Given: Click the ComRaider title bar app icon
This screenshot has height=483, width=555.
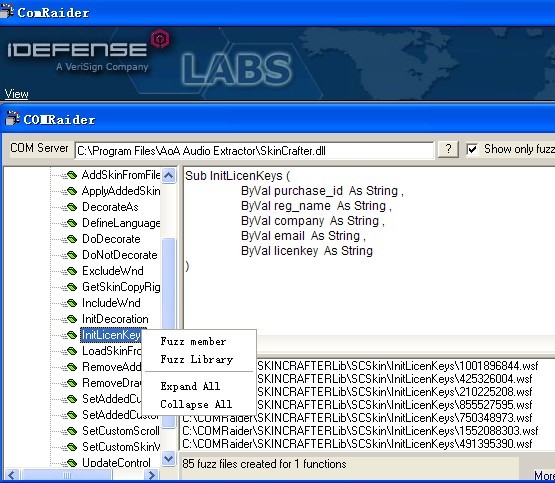Looking at the screenshot, I should (x=7, y=11).
